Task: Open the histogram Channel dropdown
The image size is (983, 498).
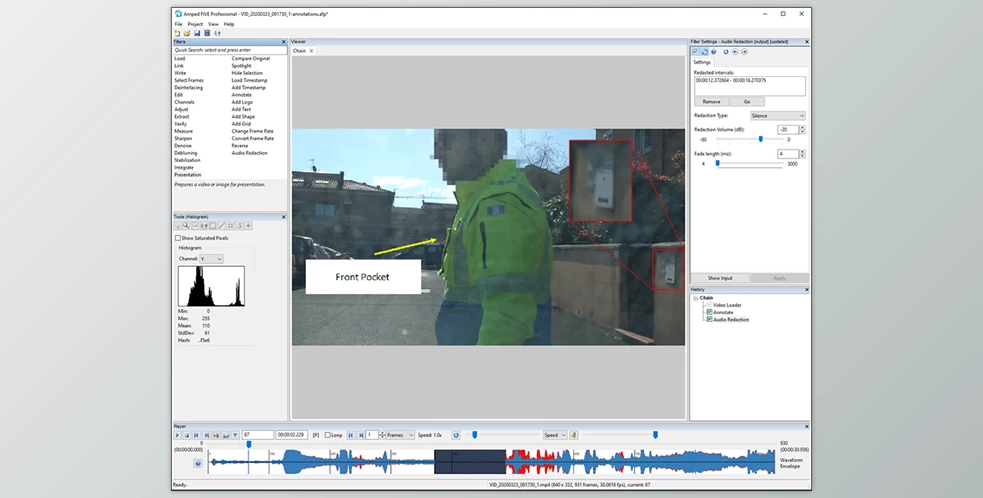Action: point(211,259)
